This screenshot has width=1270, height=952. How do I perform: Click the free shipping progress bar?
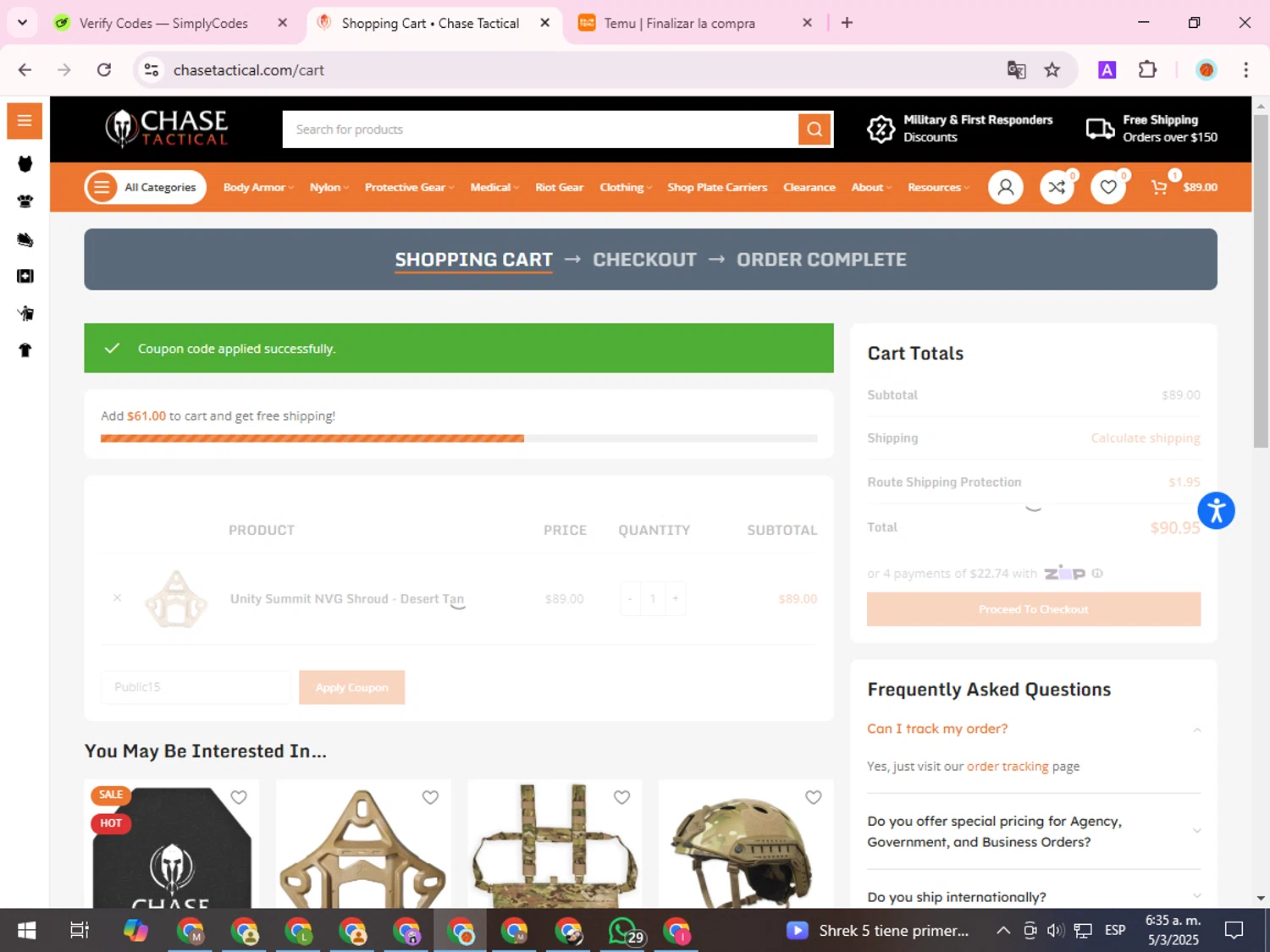[458, 438]
